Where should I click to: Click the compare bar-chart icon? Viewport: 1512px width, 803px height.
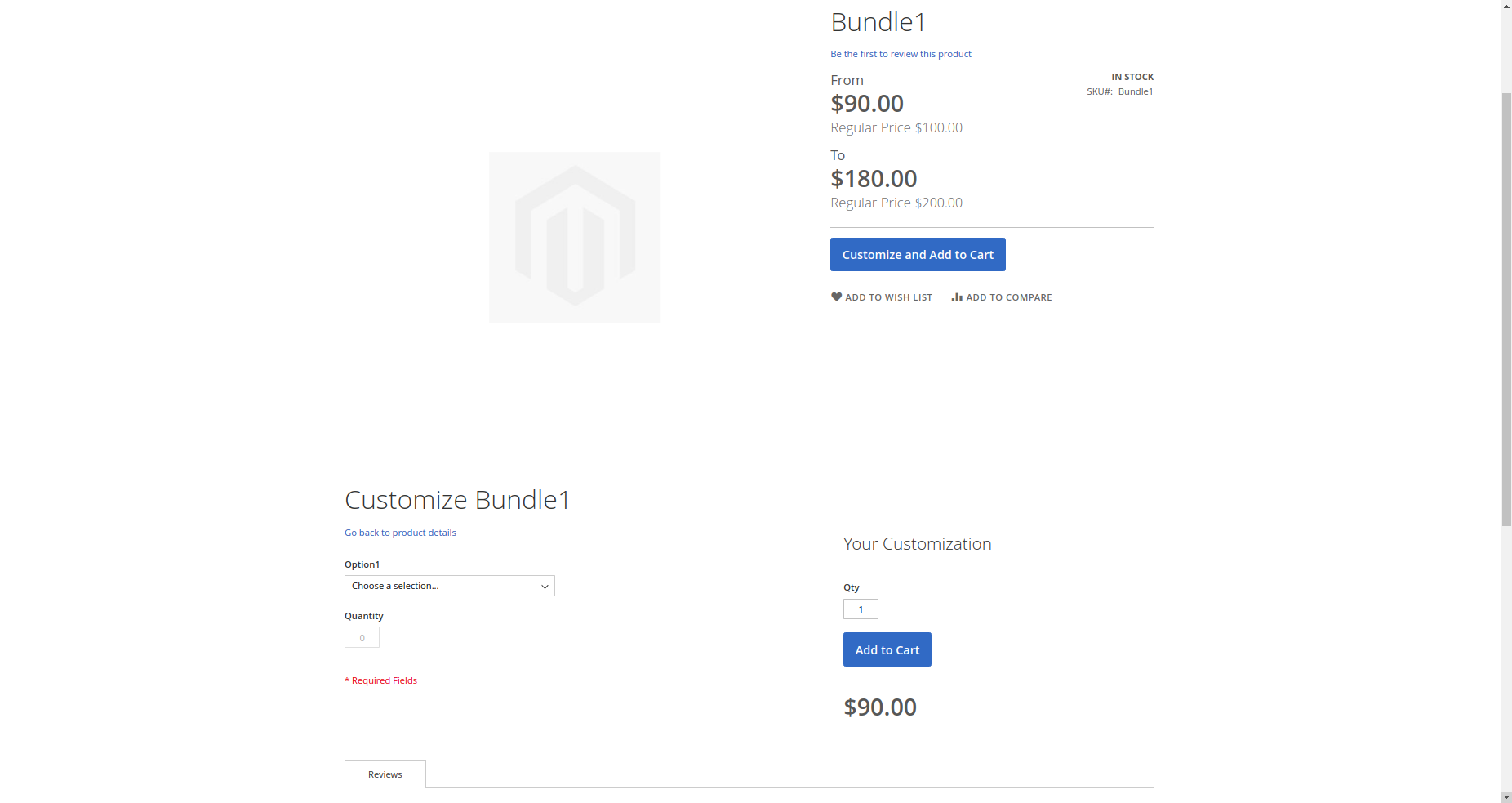[x=957, y=297]
